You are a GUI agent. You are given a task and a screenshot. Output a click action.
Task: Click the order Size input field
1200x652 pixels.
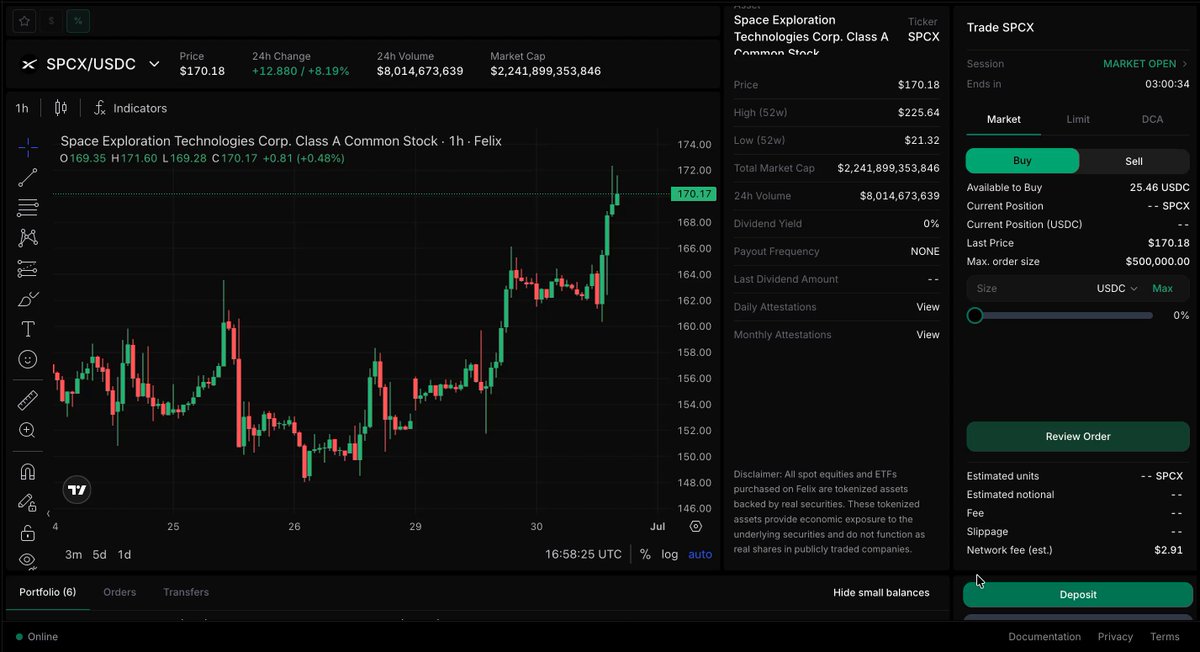pos(1028,288)
